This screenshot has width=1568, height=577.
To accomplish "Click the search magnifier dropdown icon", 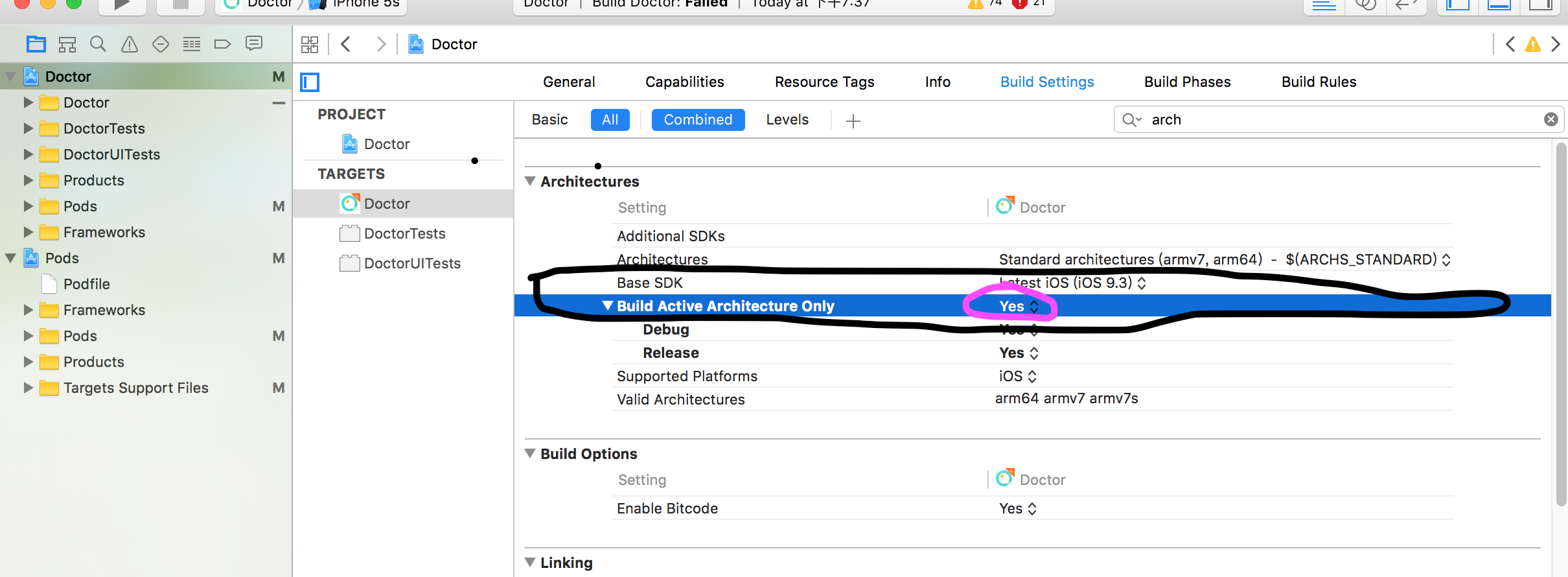I will (1132, 120).
